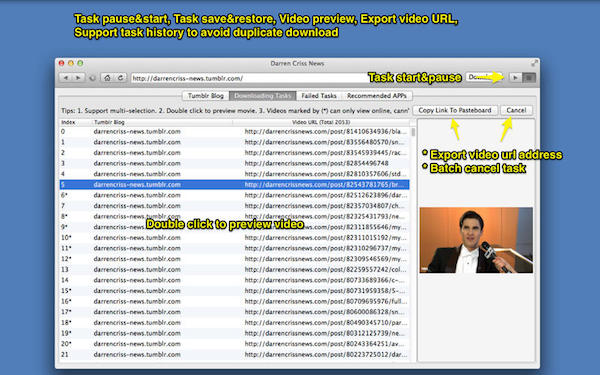Toggle fullscreen using the title bar corner icon
The width and height of the screenshot is (600, 375).
coord(534,63)
